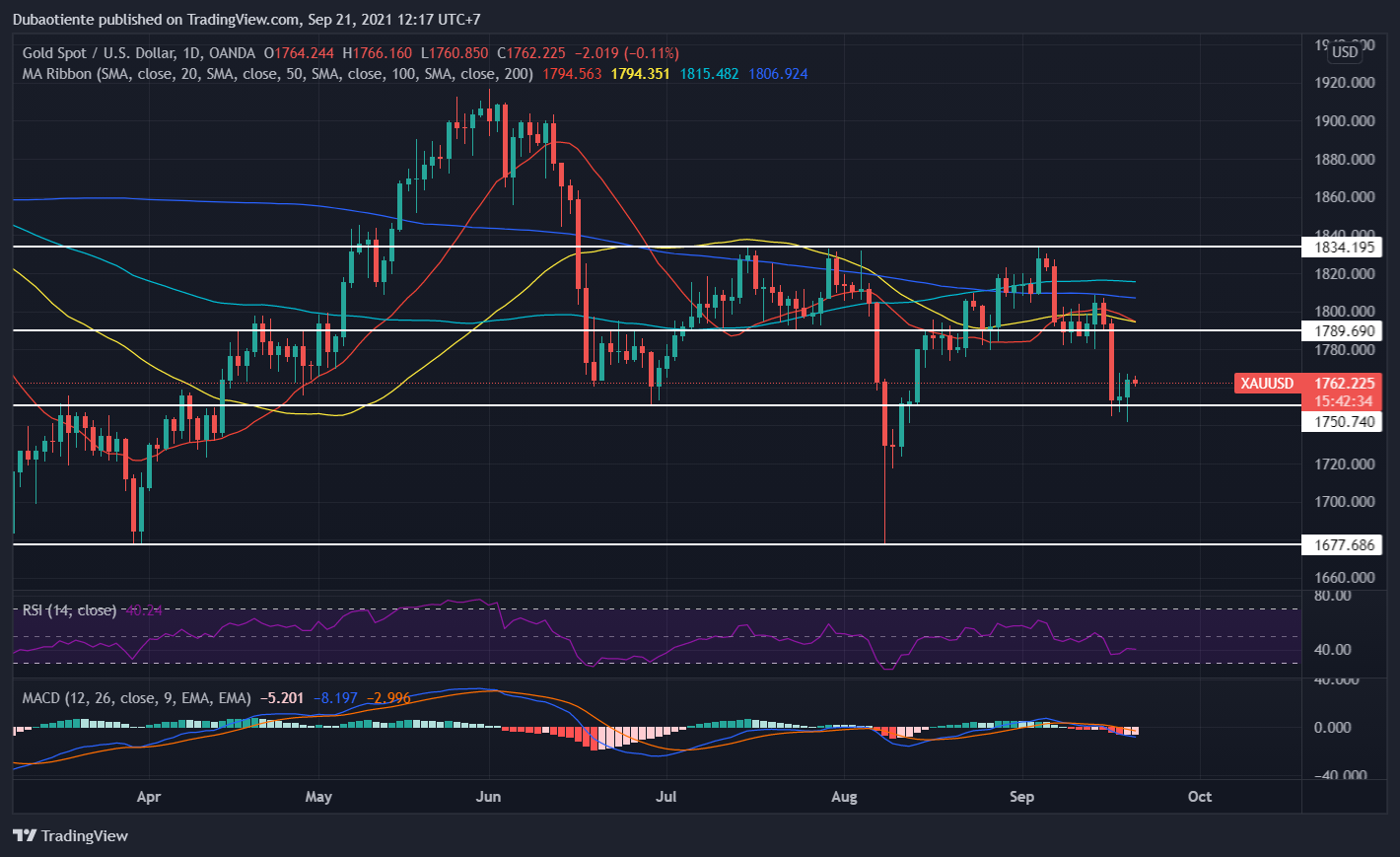The height and width of the screenshot is (857, 1400).
Task: Click 1900.000 on the price axis
Action: point(1344,121)
